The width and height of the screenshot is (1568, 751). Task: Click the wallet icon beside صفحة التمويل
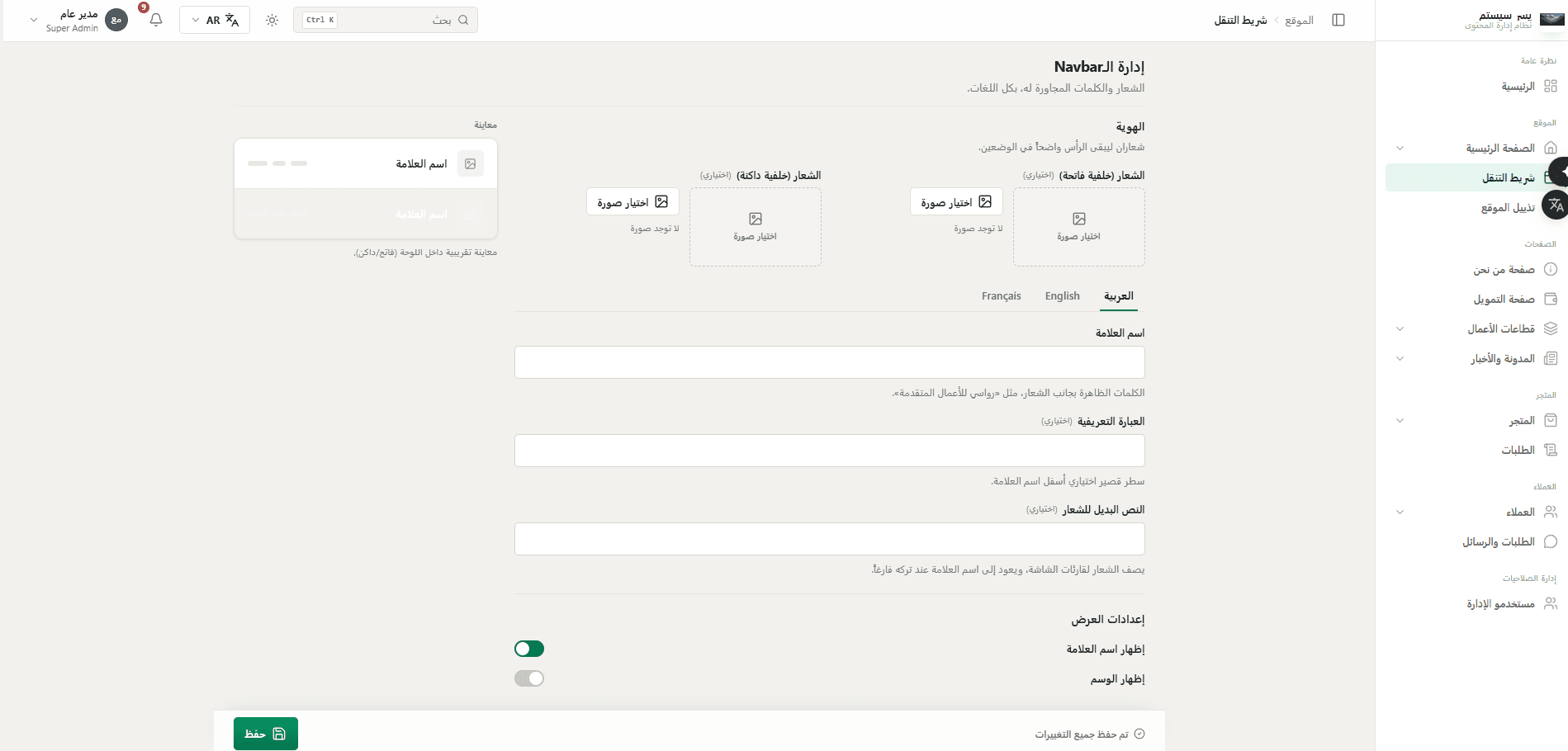coord(1551,299)
